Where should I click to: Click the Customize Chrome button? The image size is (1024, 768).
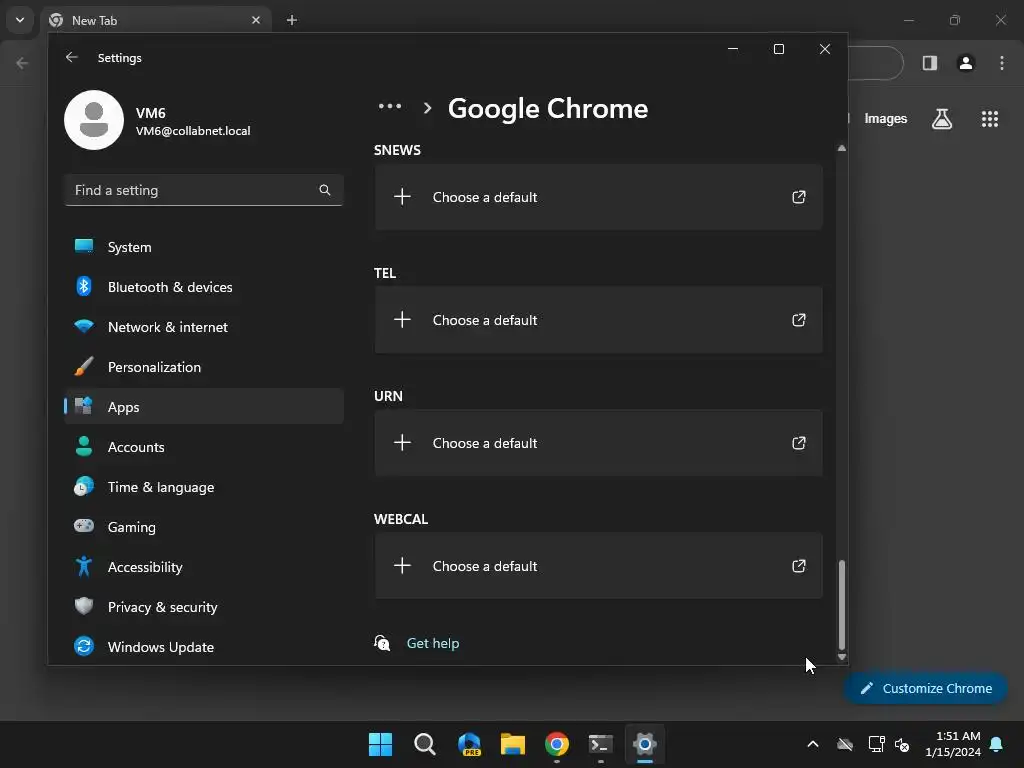coord(926,688)
